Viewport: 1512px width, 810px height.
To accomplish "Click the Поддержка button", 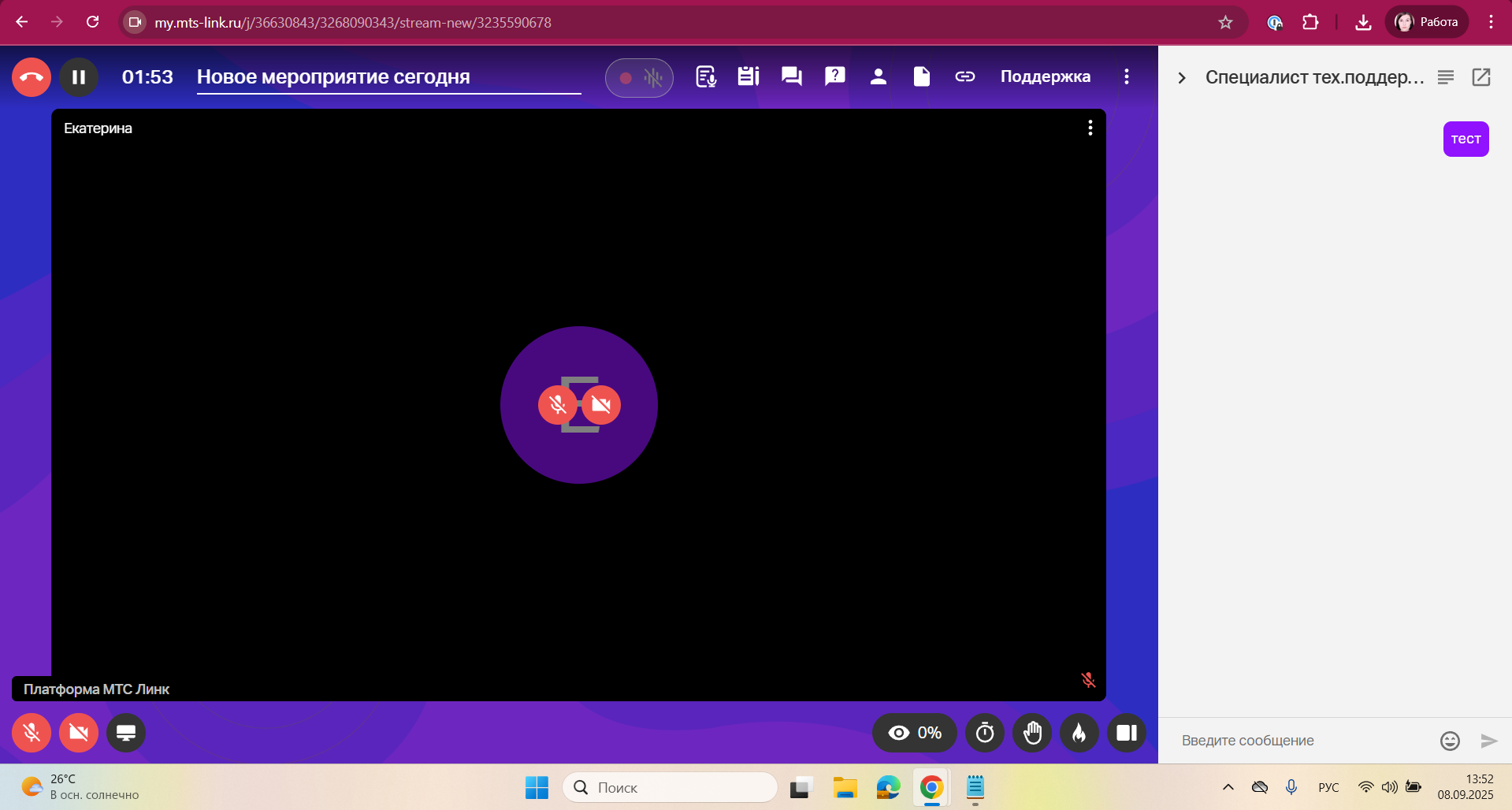I will tap(1045, 76).
